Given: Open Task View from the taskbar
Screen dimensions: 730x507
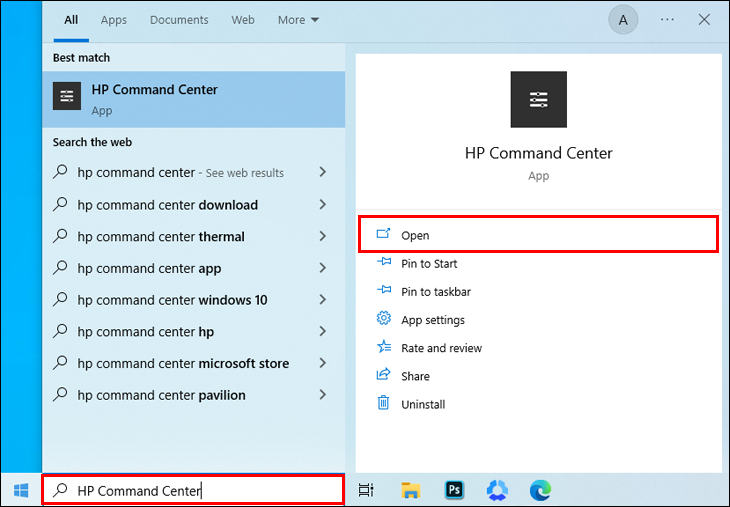Looking at the screenshot, I should tap(366, 490).
